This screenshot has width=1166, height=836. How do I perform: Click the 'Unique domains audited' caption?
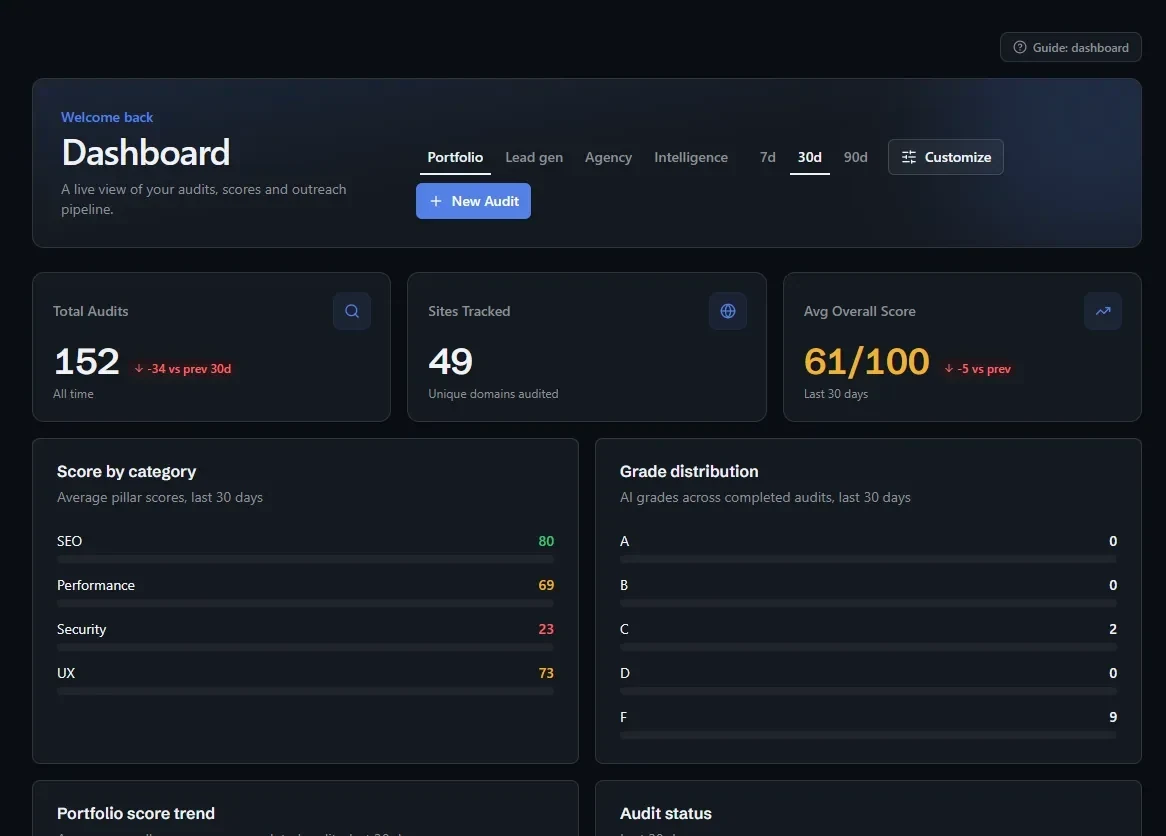[x=493, y=393]
